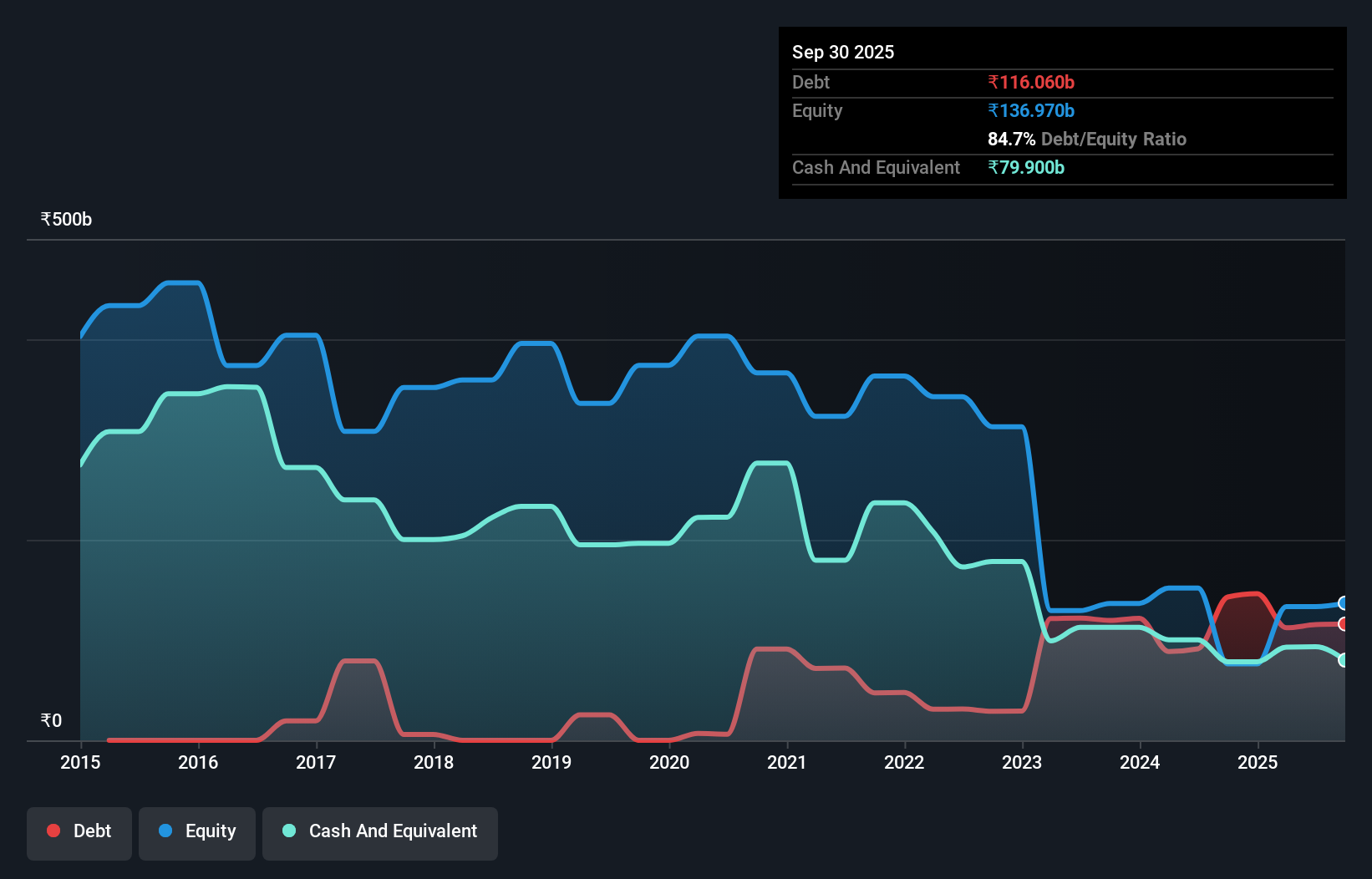Open details for Debt/Equity Ratio
Screen dimensions: 1372x879
[x=1087, y=139]
